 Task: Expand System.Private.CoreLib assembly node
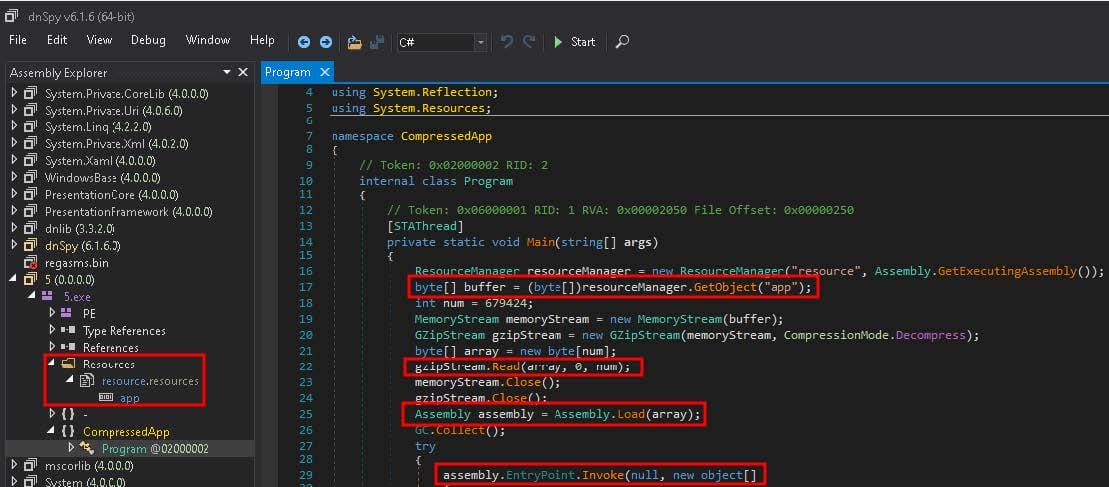(13, 93)
